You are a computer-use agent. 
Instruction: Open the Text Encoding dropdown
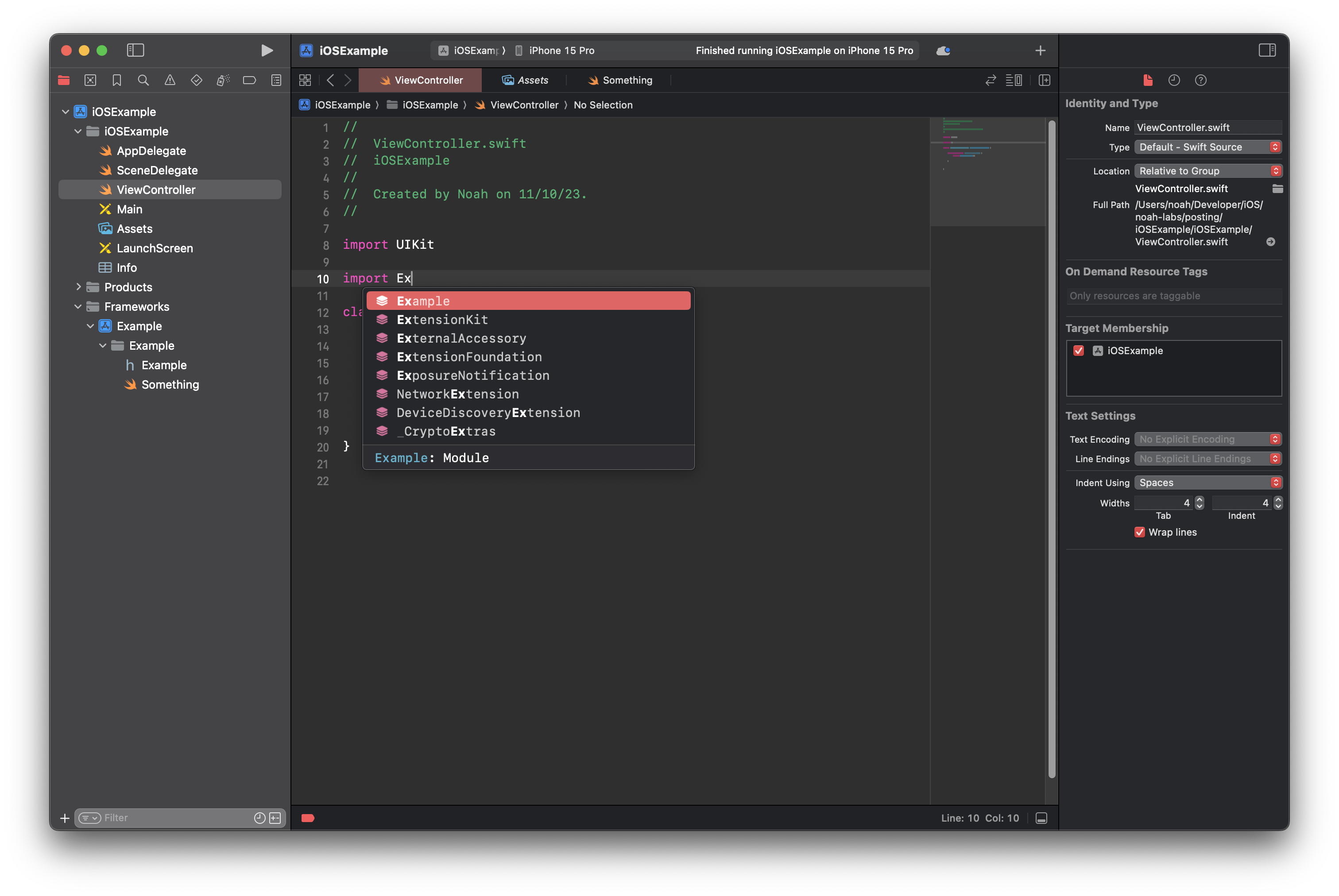(x=1207, y=440)
